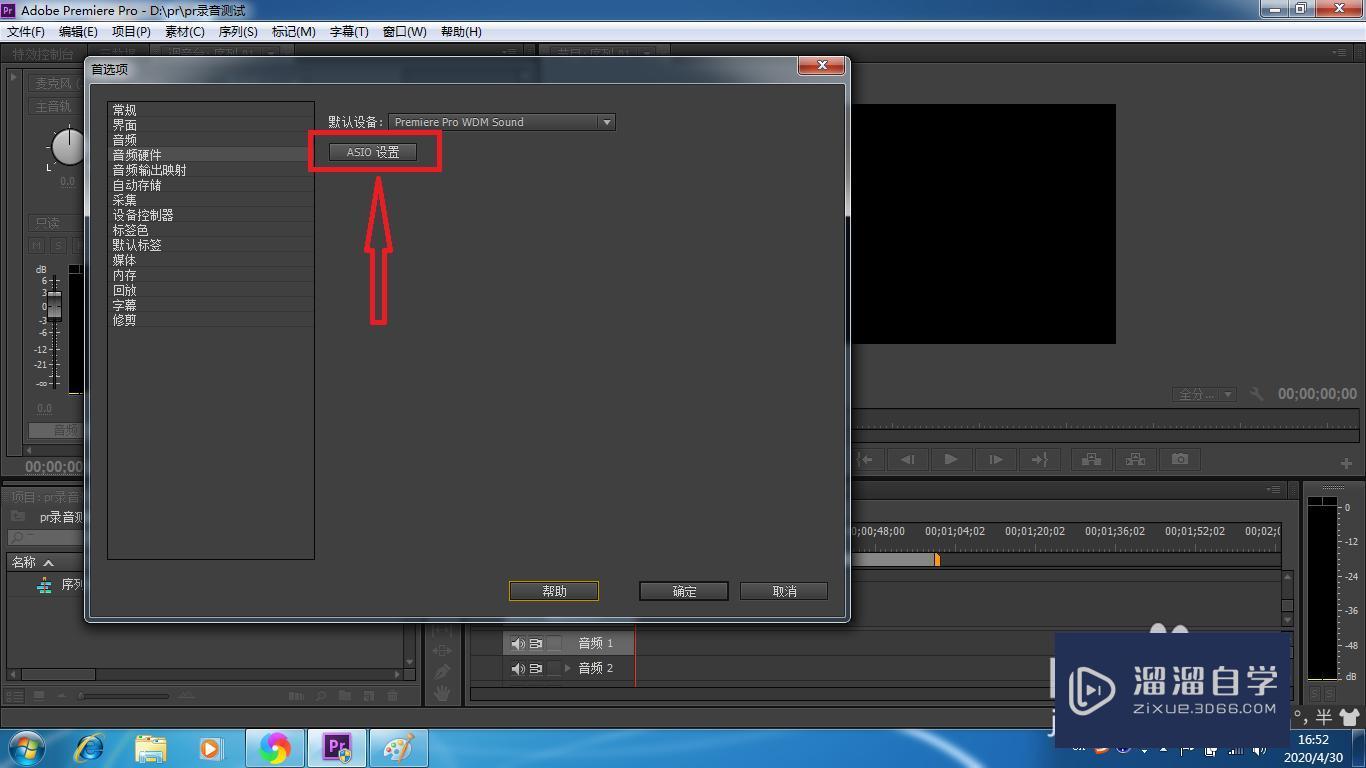
Task: Open the 序列(S) menu
Action: click(x=238, y=32)
